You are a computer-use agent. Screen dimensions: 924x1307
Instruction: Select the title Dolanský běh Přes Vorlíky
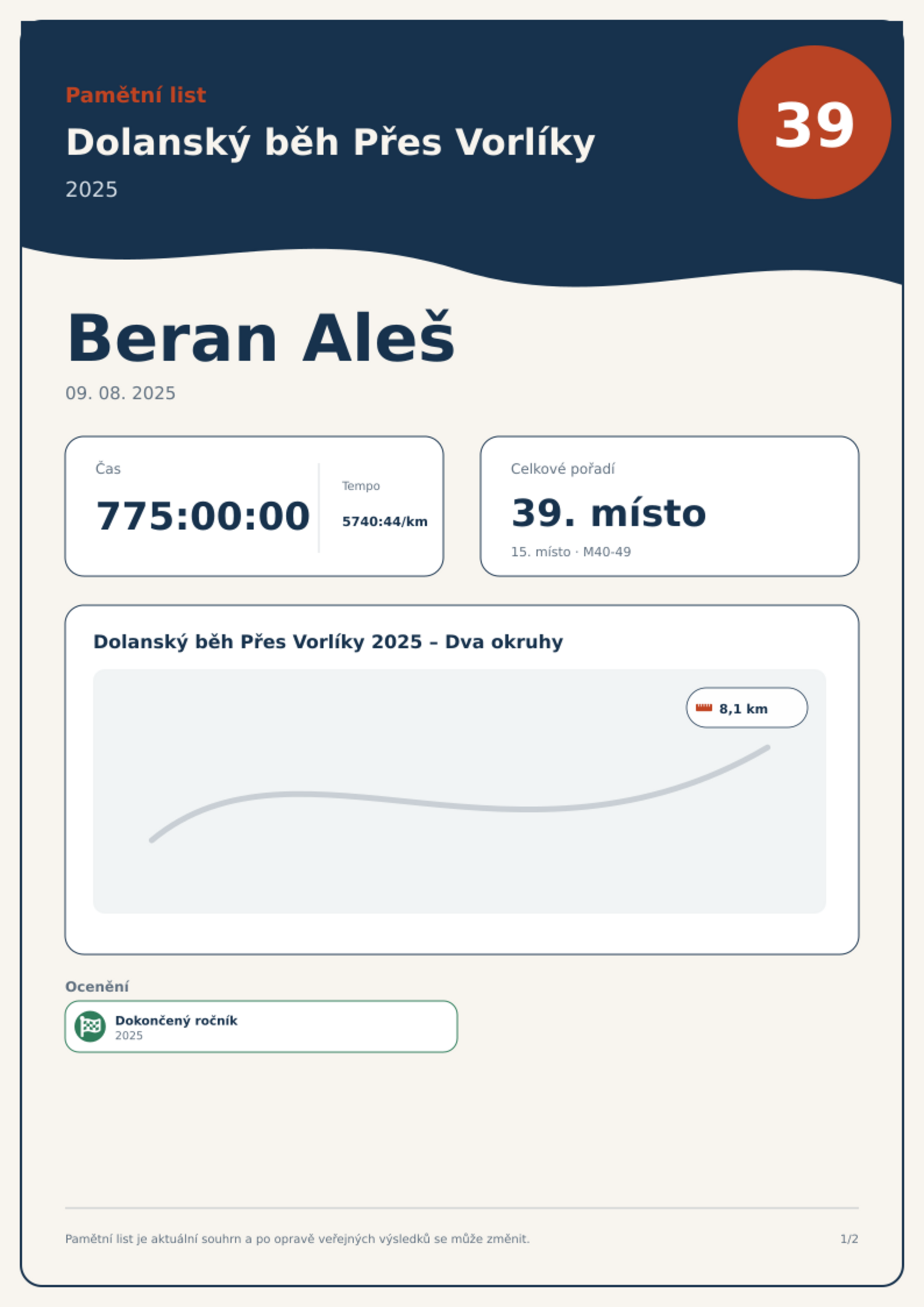pyautogui.click(x=330, y=143)
